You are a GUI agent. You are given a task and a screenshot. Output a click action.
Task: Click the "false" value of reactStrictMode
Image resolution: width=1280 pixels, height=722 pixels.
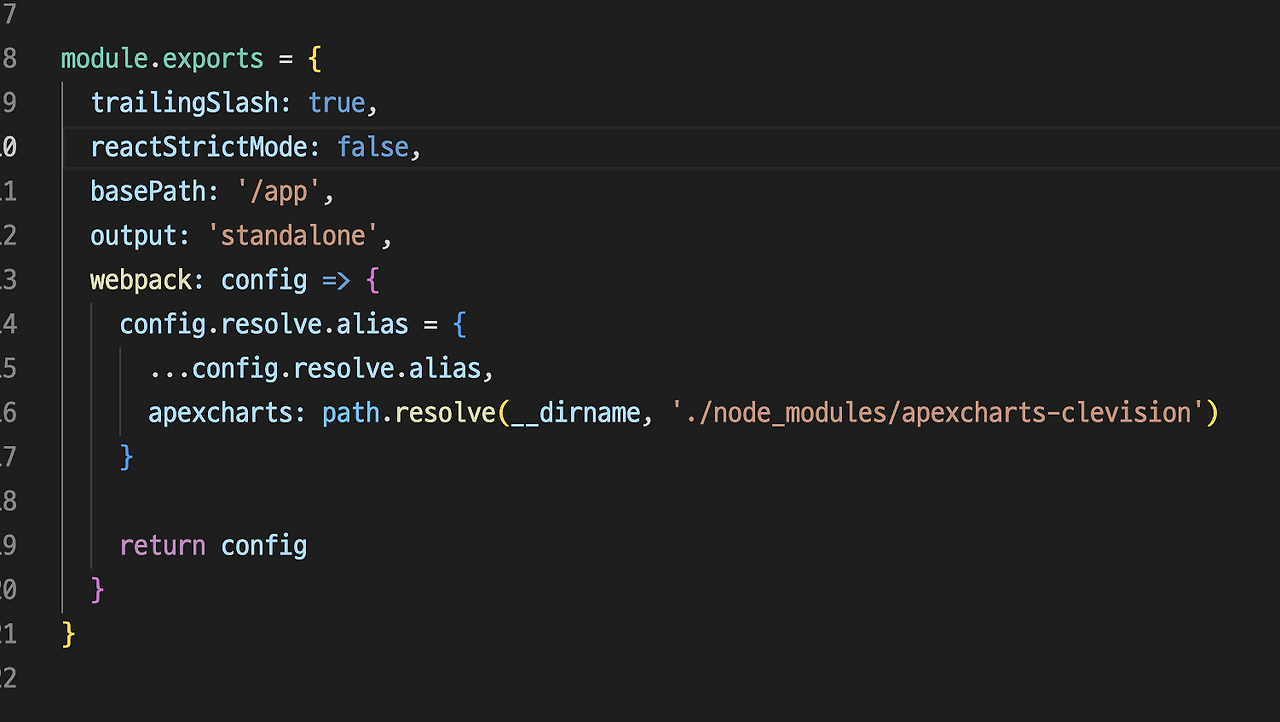[x=373, y=147]
